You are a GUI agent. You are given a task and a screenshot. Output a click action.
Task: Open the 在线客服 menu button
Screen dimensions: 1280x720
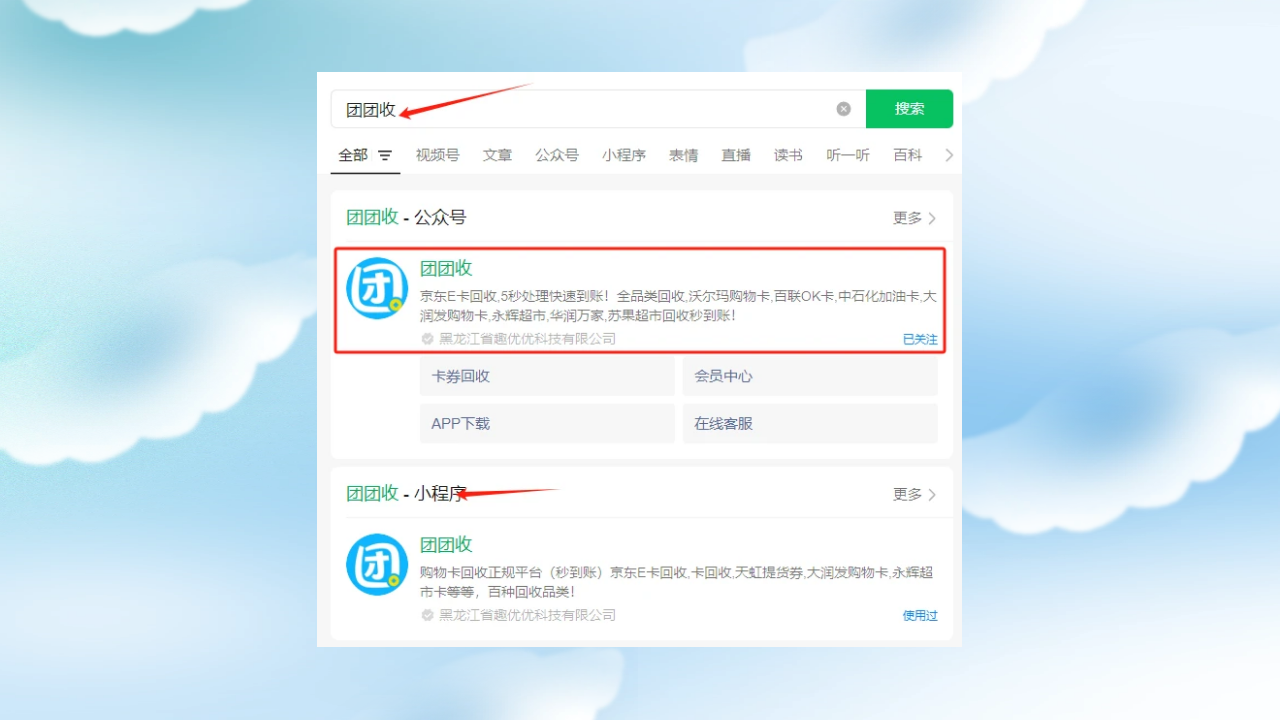pyautogui.click(x=810, y=423)
